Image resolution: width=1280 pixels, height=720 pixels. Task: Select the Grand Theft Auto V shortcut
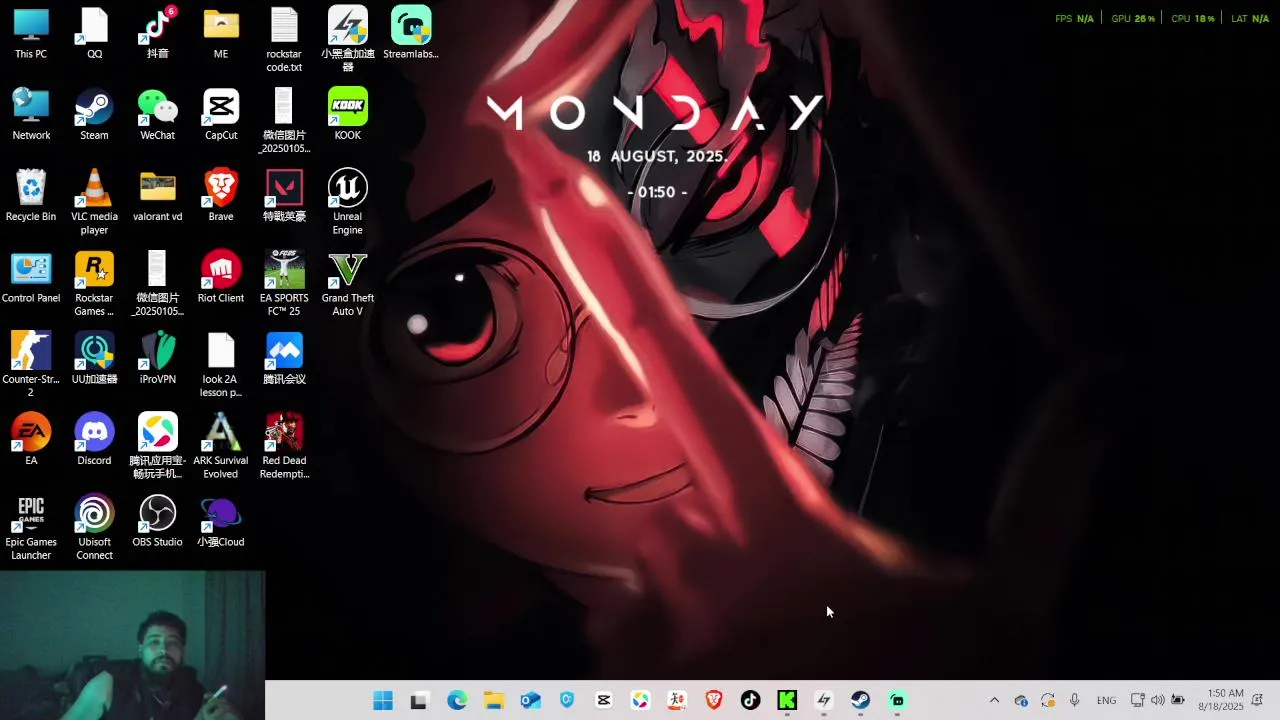348,284
